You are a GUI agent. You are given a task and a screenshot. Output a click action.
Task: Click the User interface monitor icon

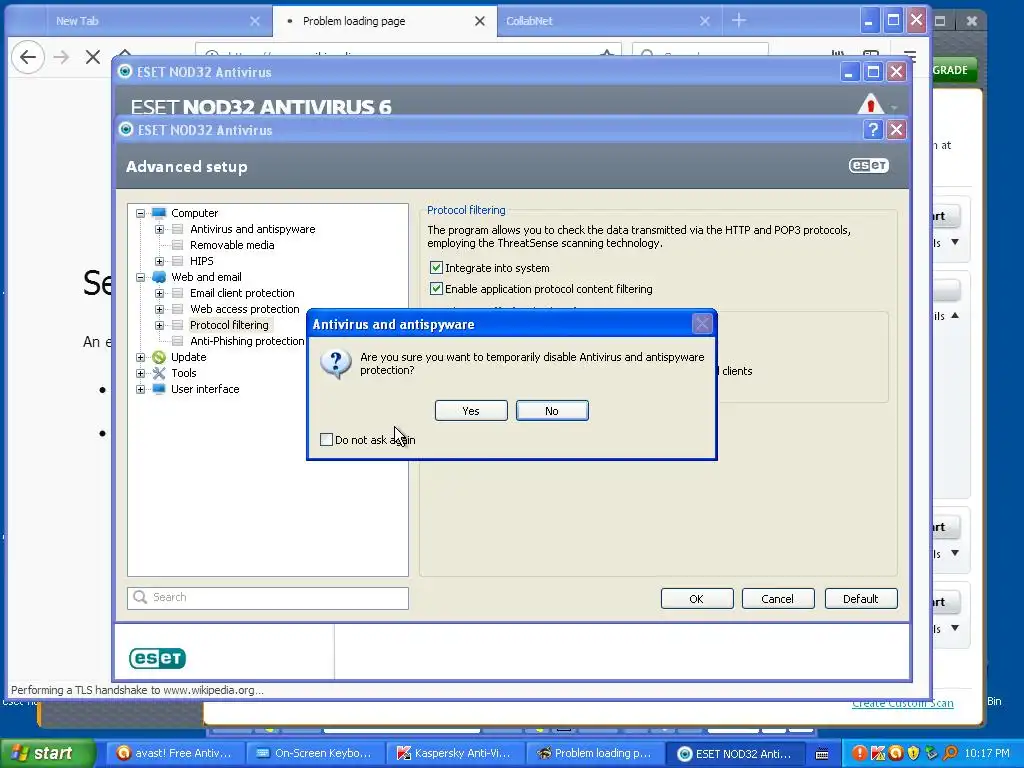pyautogui.click(x=159, y=389)
